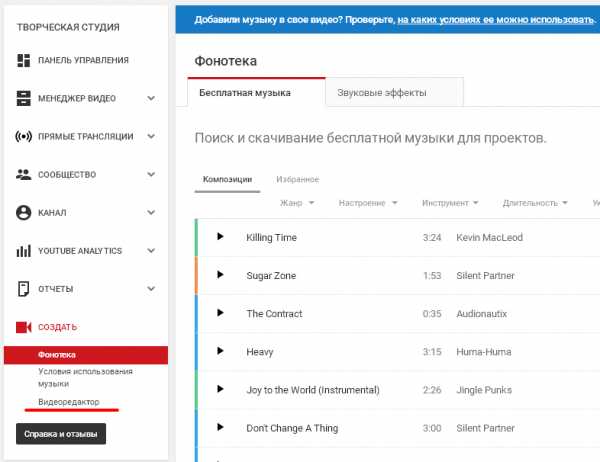Open Панель управления page
600x462 pixels.
(83, 60)
